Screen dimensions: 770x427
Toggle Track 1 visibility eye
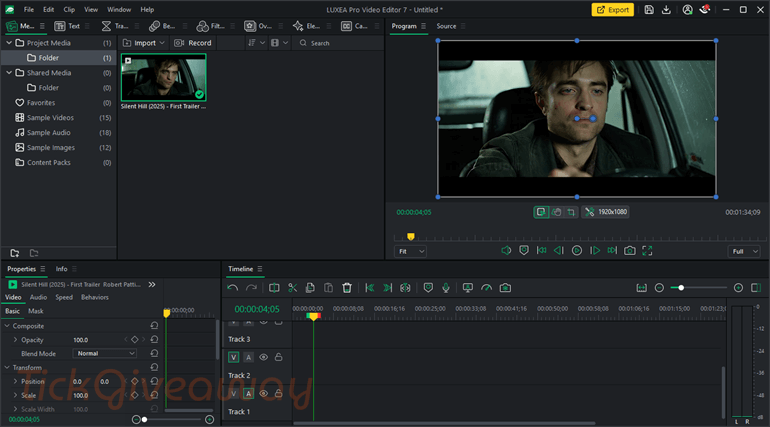(264, 394)
